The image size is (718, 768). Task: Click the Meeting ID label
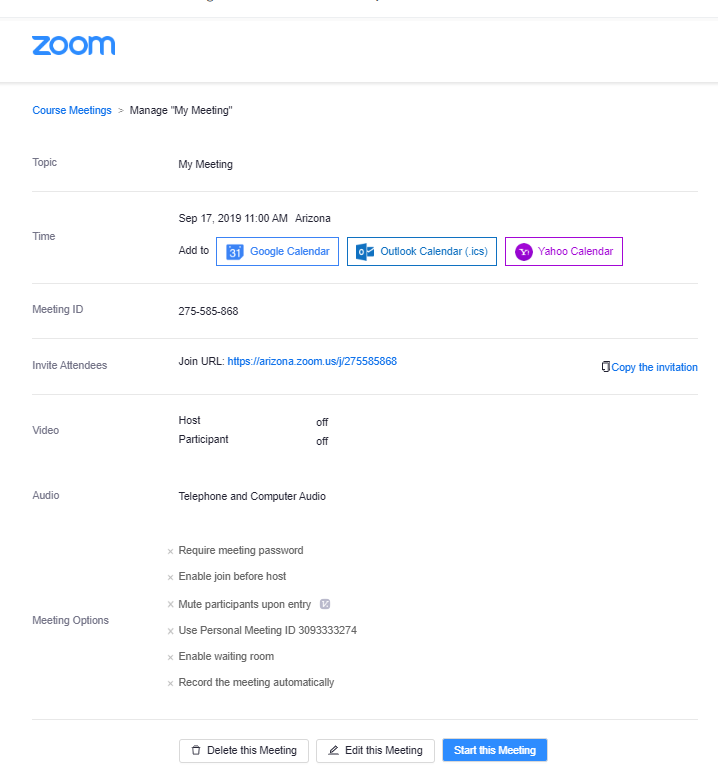coord(58,309)
